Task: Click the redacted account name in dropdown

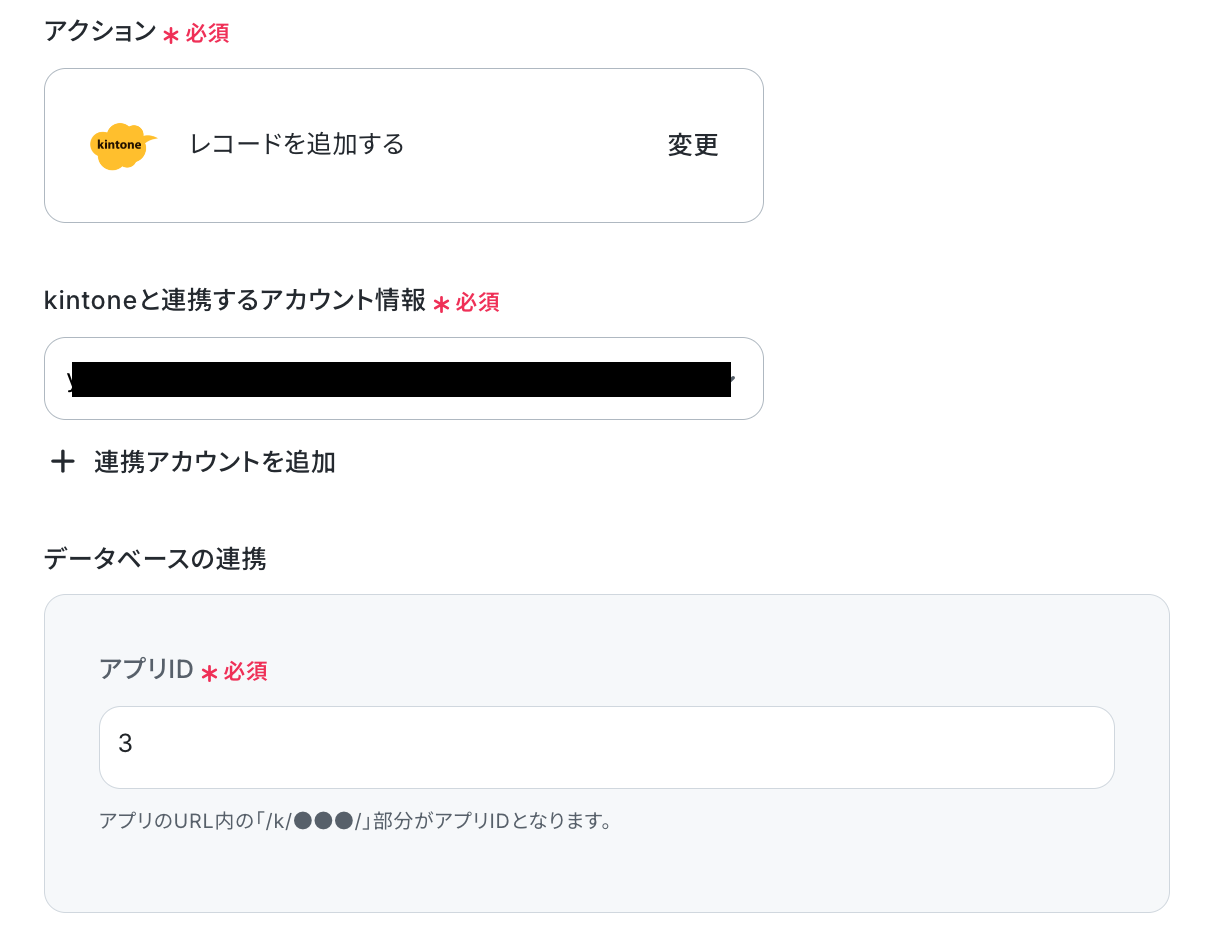Action: [401, 379]
